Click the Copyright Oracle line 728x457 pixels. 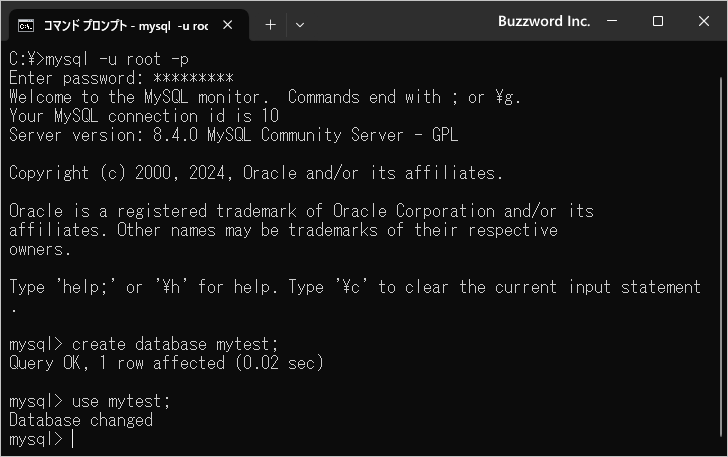256,173
